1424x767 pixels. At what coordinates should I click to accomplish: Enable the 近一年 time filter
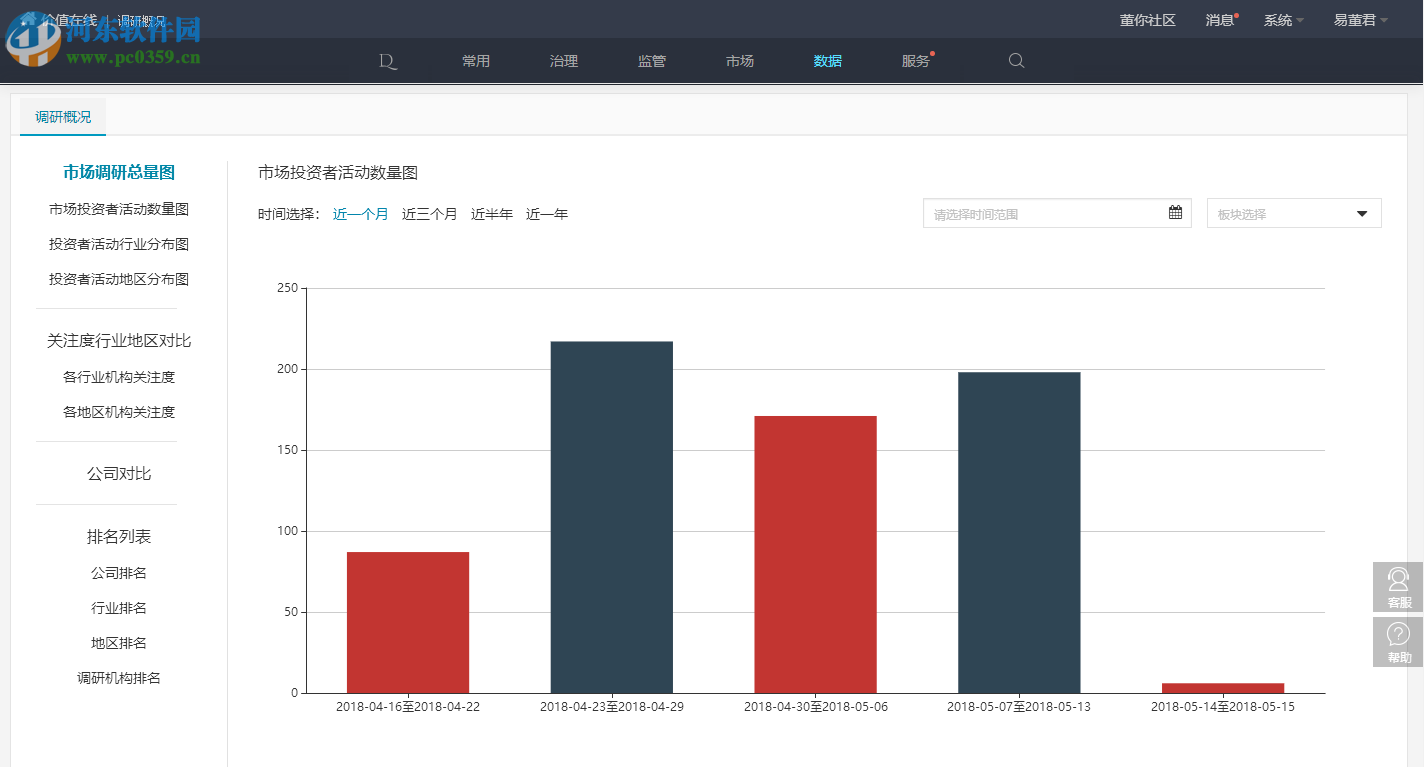(548, 213)
